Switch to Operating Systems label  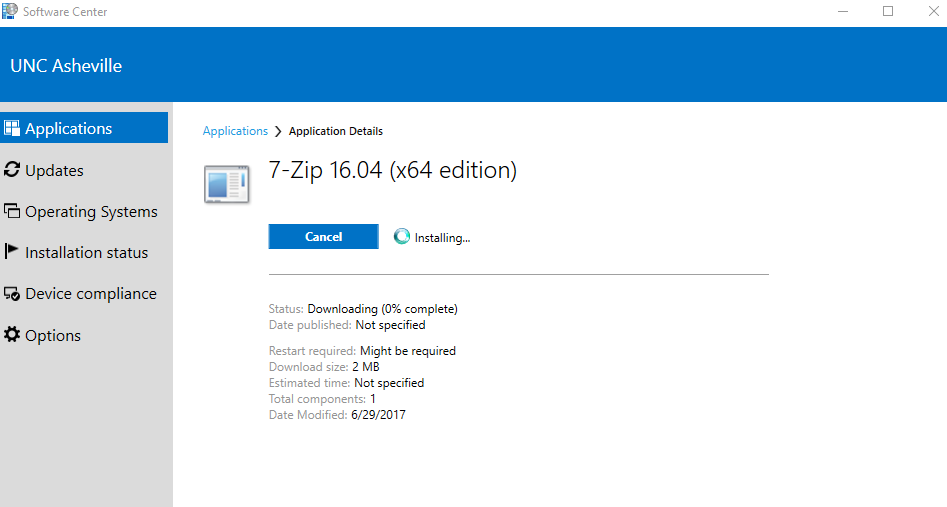tap(91, 212)
